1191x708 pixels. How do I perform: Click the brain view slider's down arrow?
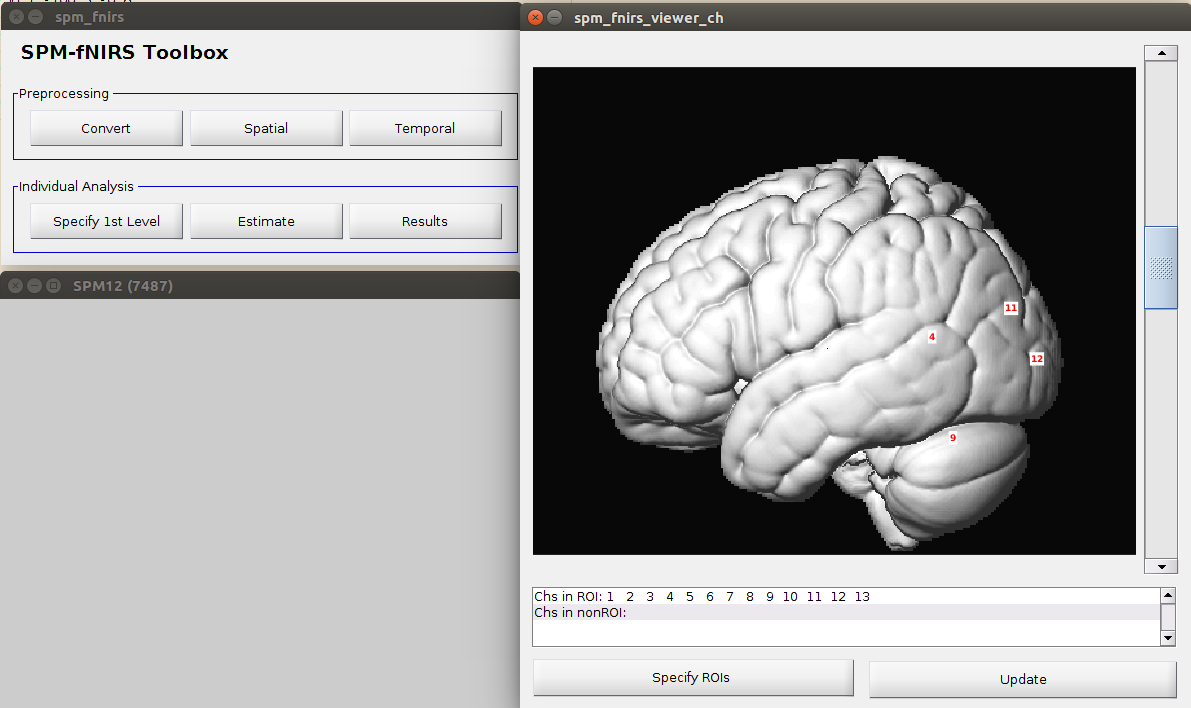(x=1160, y=566)
